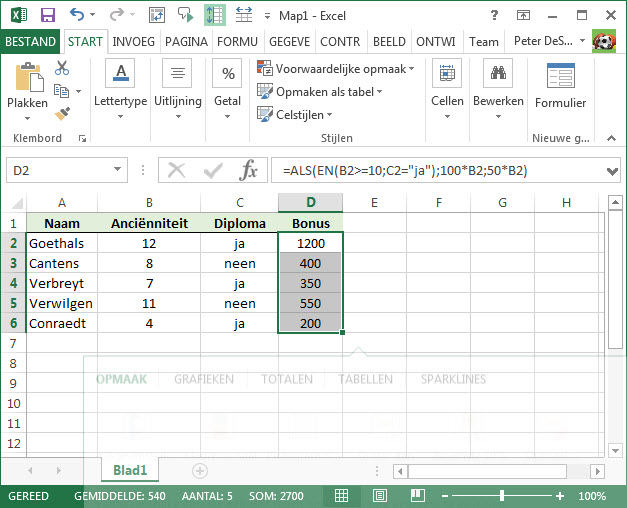Click the user account avatar picture

[x=604, y=41]
